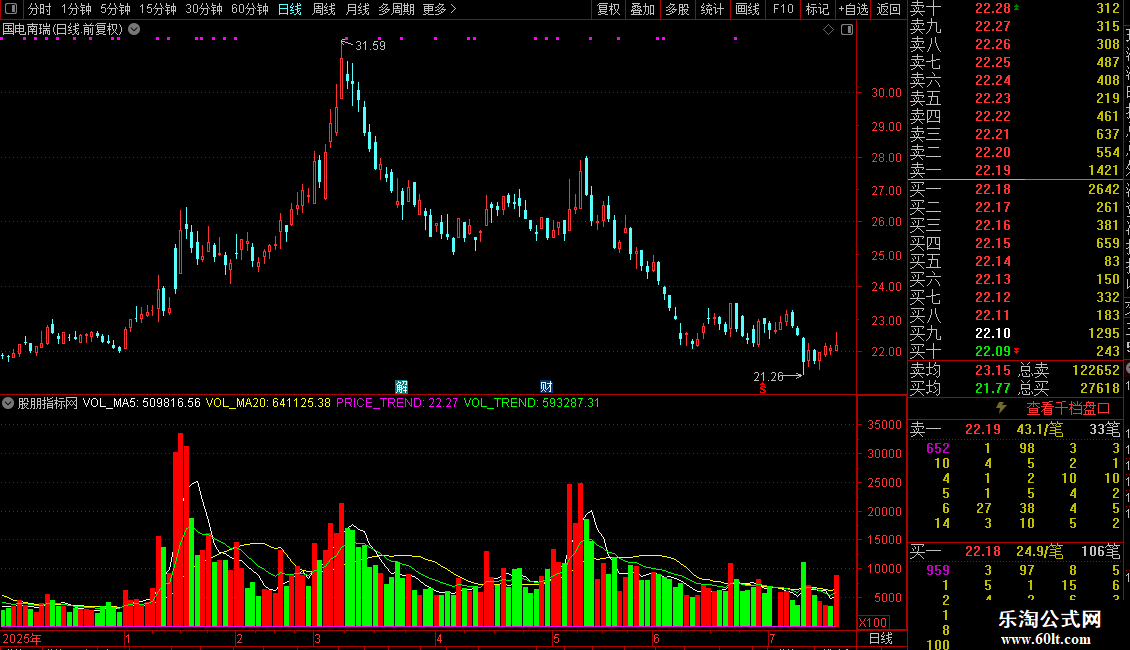Click 买一 volume 2642
The height and width of the screenshot is (650, 1130).
(1104, 189)
